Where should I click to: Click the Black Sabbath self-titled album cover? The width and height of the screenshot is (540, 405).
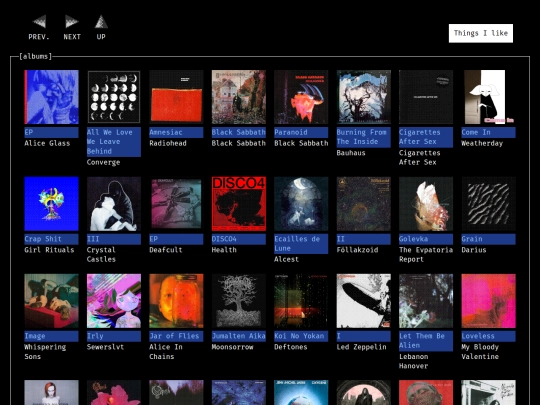[x=239, y=97]
